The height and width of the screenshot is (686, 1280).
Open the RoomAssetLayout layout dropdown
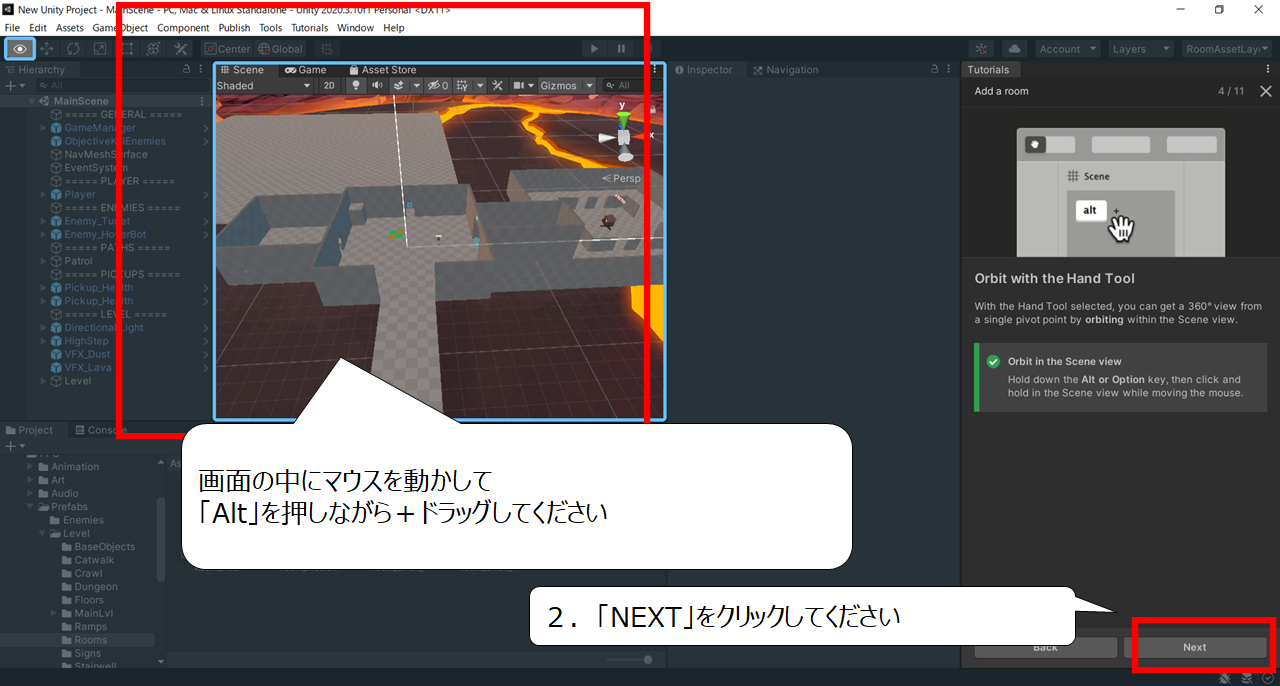coord(1228,49)
